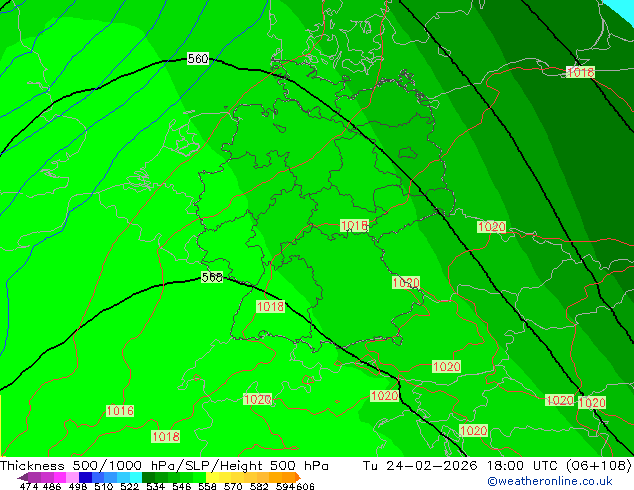Click the legend value 594
Image resolution: width=634 pixels, height=490 pixels.
[285, 486]
